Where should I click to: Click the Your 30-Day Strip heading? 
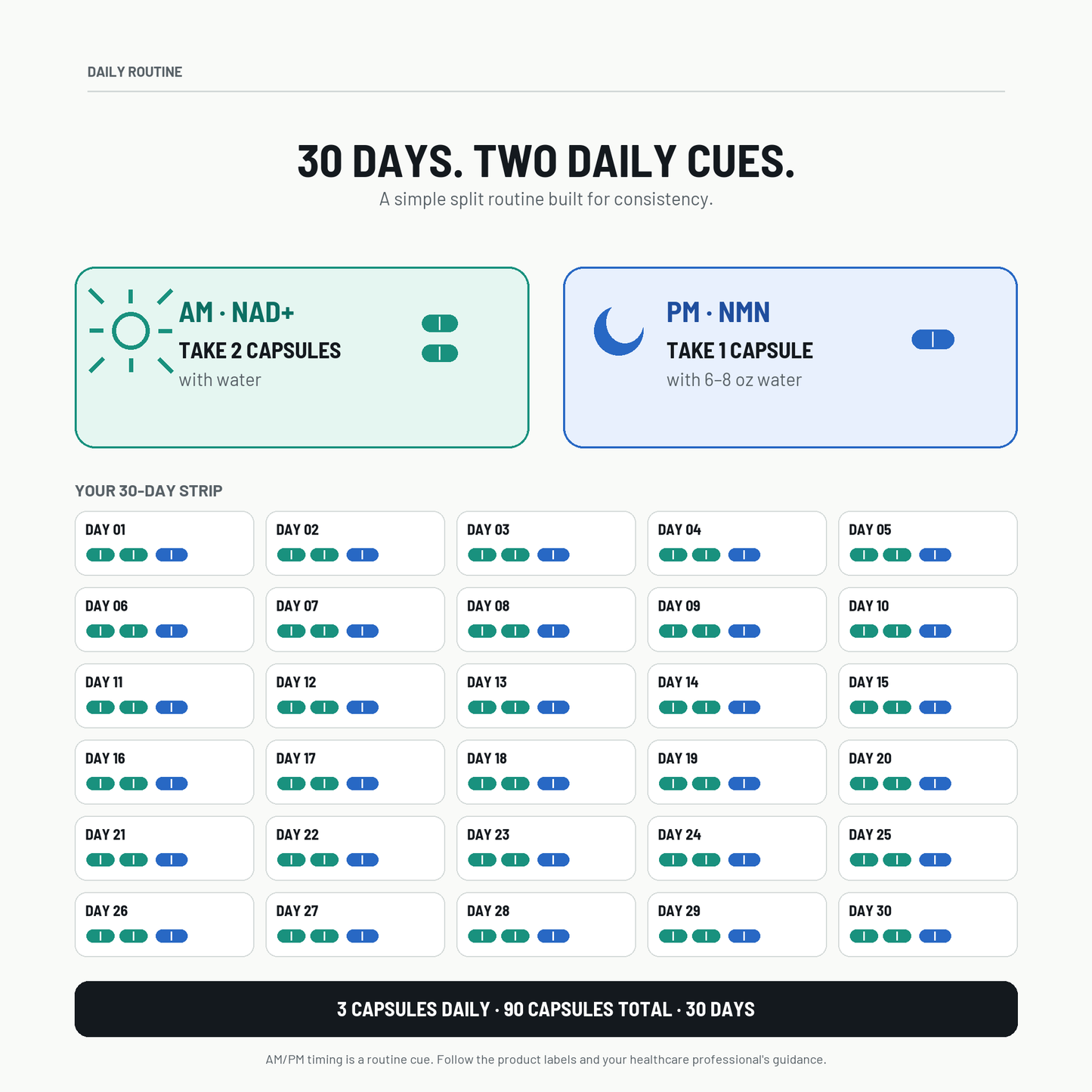click(149, 491)
